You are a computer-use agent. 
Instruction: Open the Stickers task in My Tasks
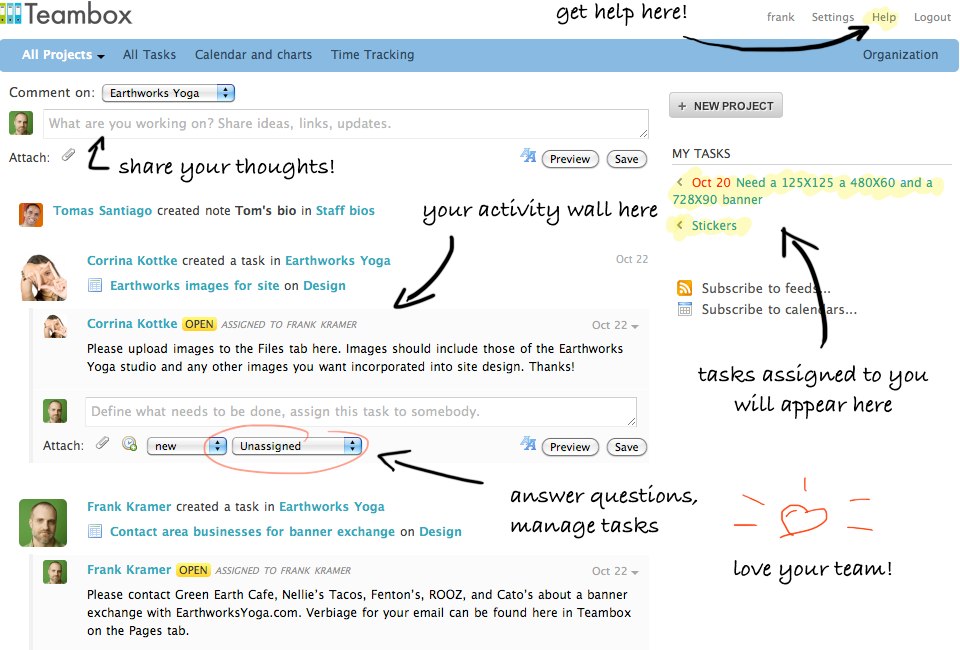pos(714,226)
